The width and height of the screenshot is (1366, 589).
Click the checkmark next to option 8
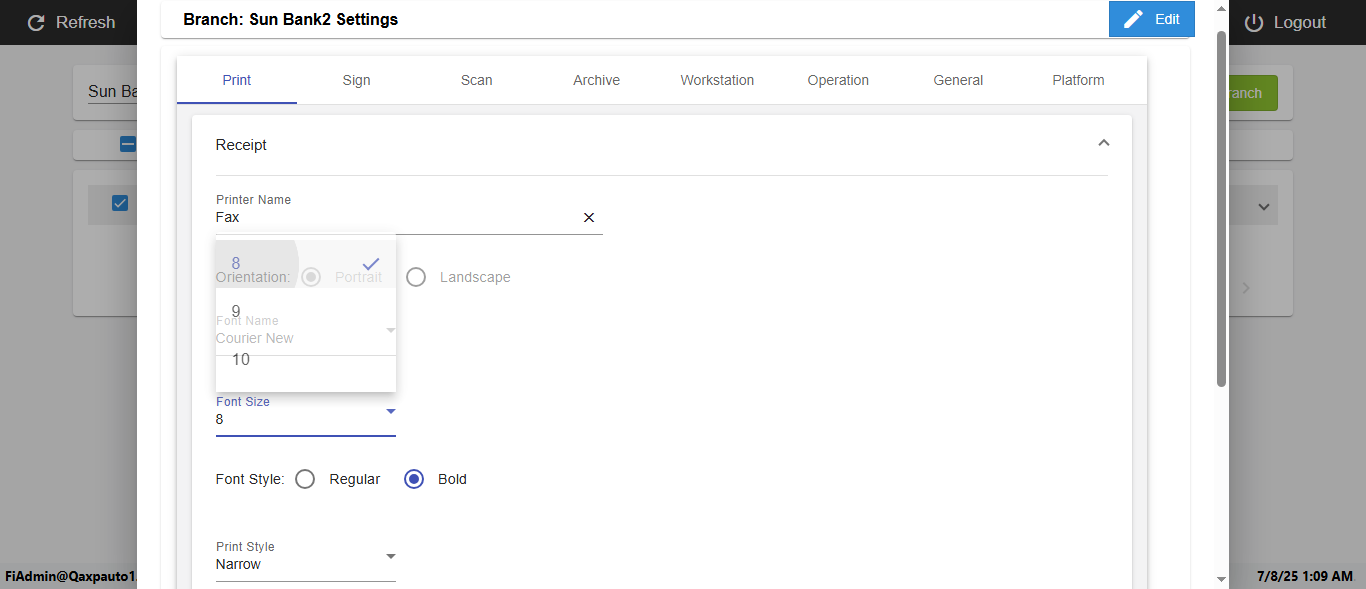(371, 263)
